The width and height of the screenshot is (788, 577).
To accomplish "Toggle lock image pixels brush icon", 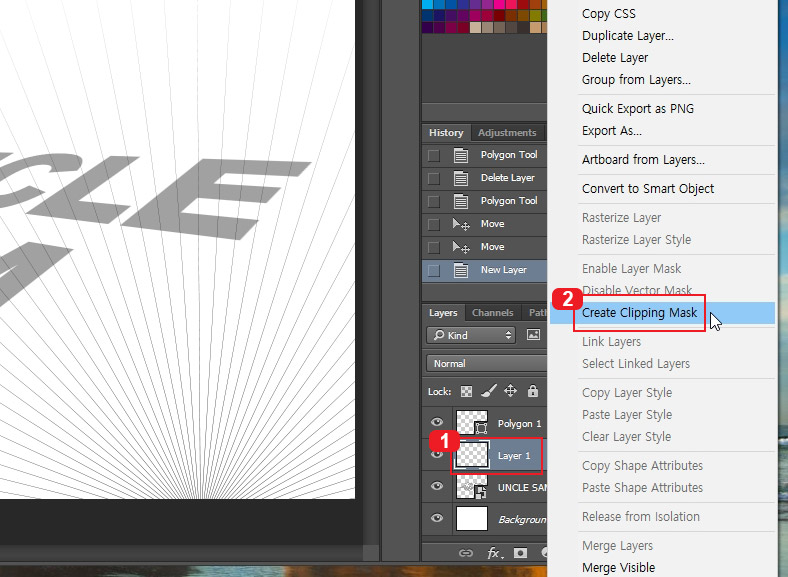I will click(x=488, y=391).
